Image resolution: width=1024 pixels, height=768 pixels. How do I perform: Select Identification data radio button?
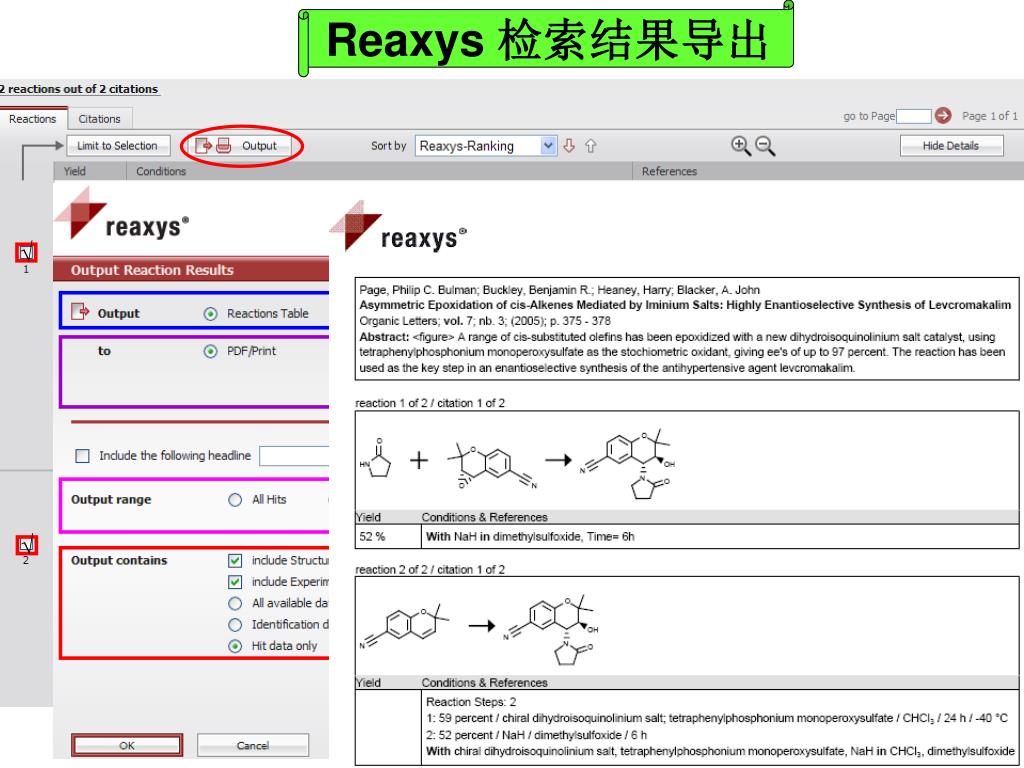(235, 625)
